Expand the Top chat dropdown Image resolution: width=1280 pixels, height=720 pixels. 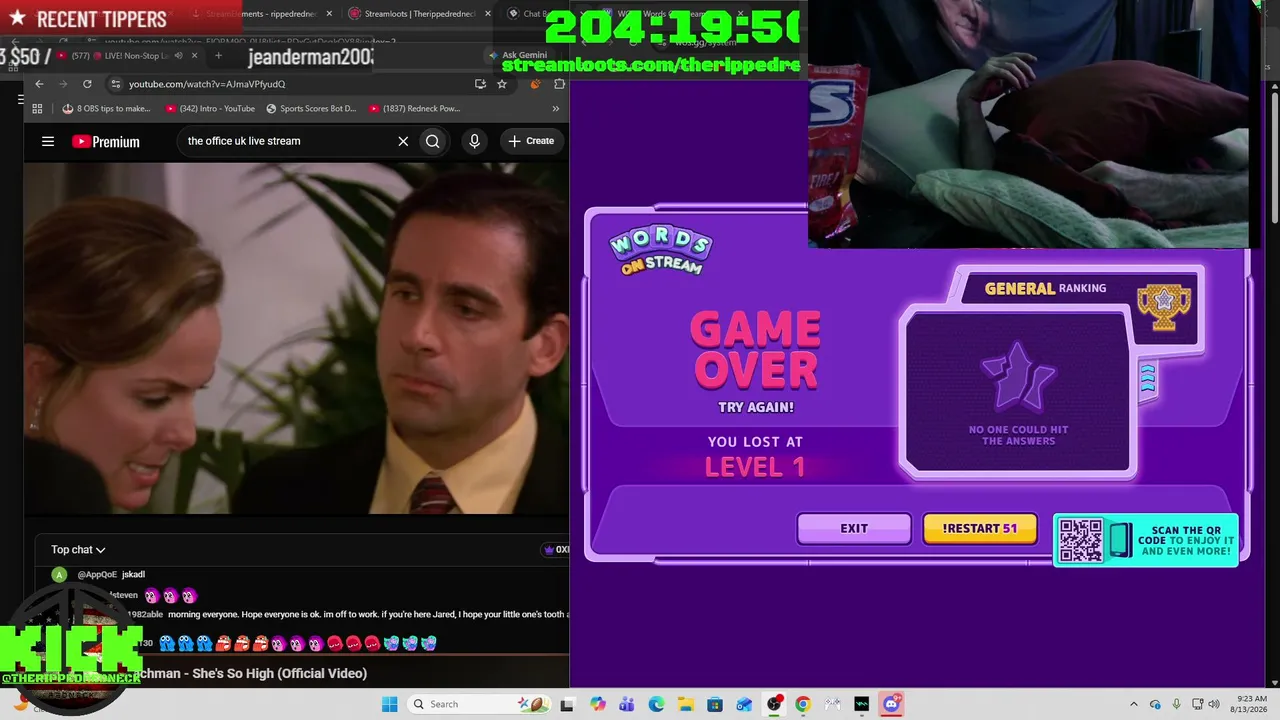coord(78,550)
